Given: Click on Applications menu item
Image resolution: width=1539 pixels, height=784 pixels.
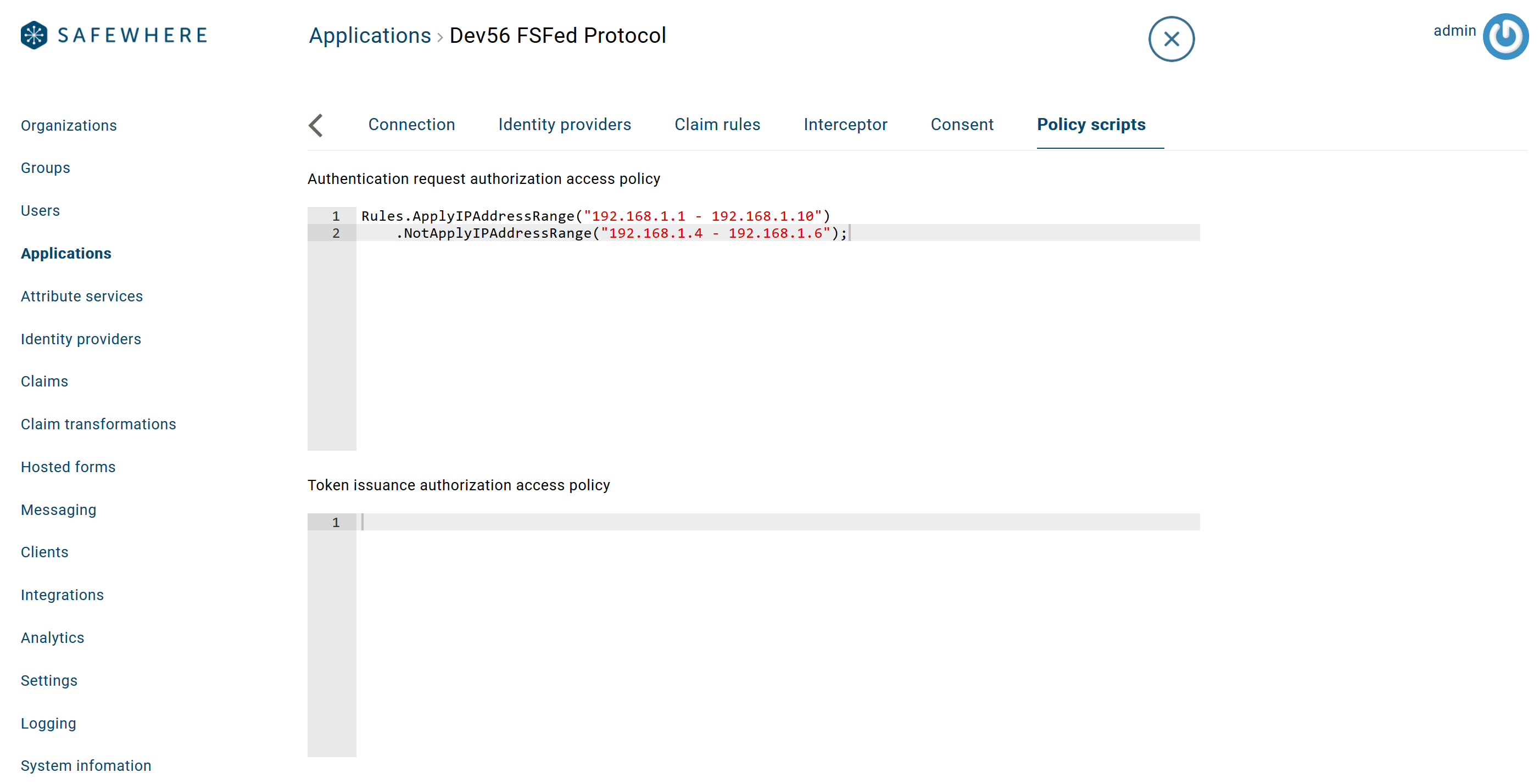Looking at the screenshot, I should pyautogui.click(x=66, y=253).
